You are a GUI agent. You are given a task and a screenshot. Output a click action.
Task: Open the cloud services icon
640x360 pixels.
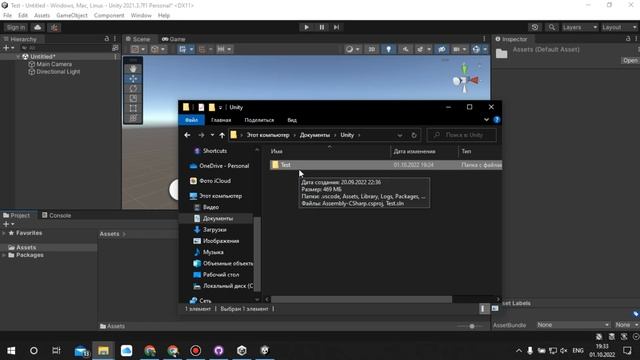38,27
